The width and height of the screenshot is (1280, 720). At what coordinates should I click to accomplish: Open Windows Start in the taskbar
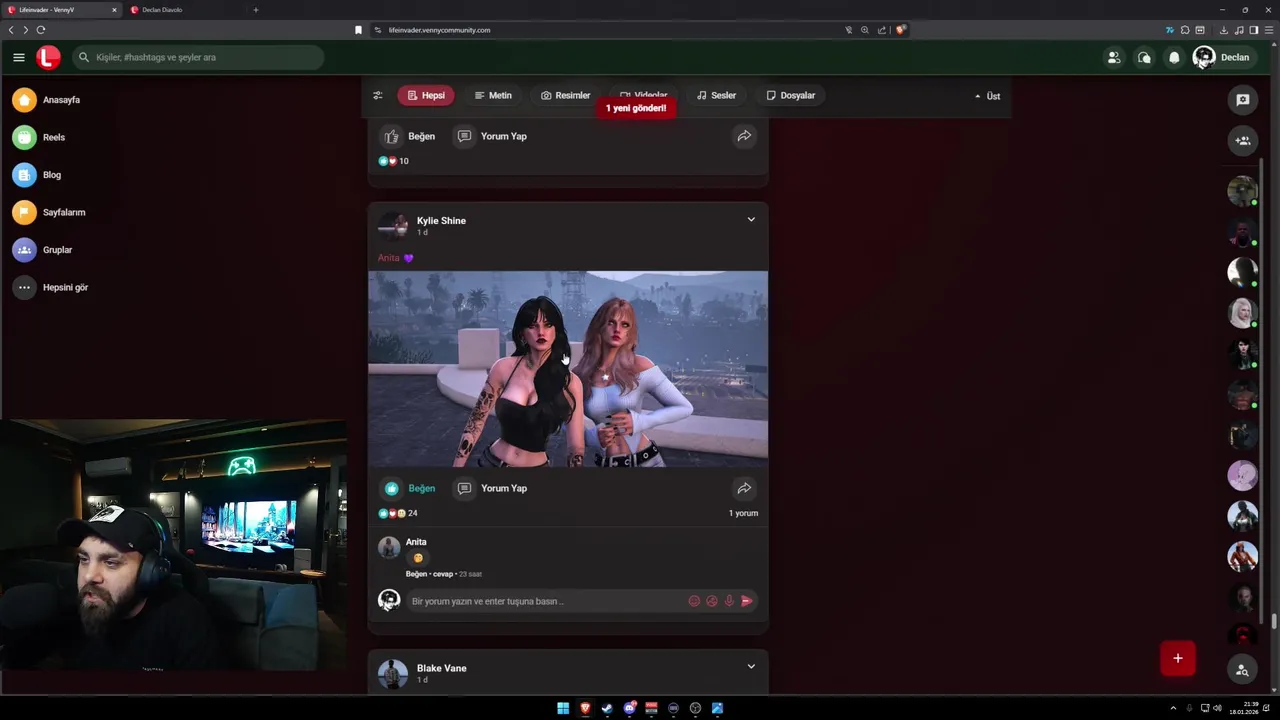click(x=563, y=708)
